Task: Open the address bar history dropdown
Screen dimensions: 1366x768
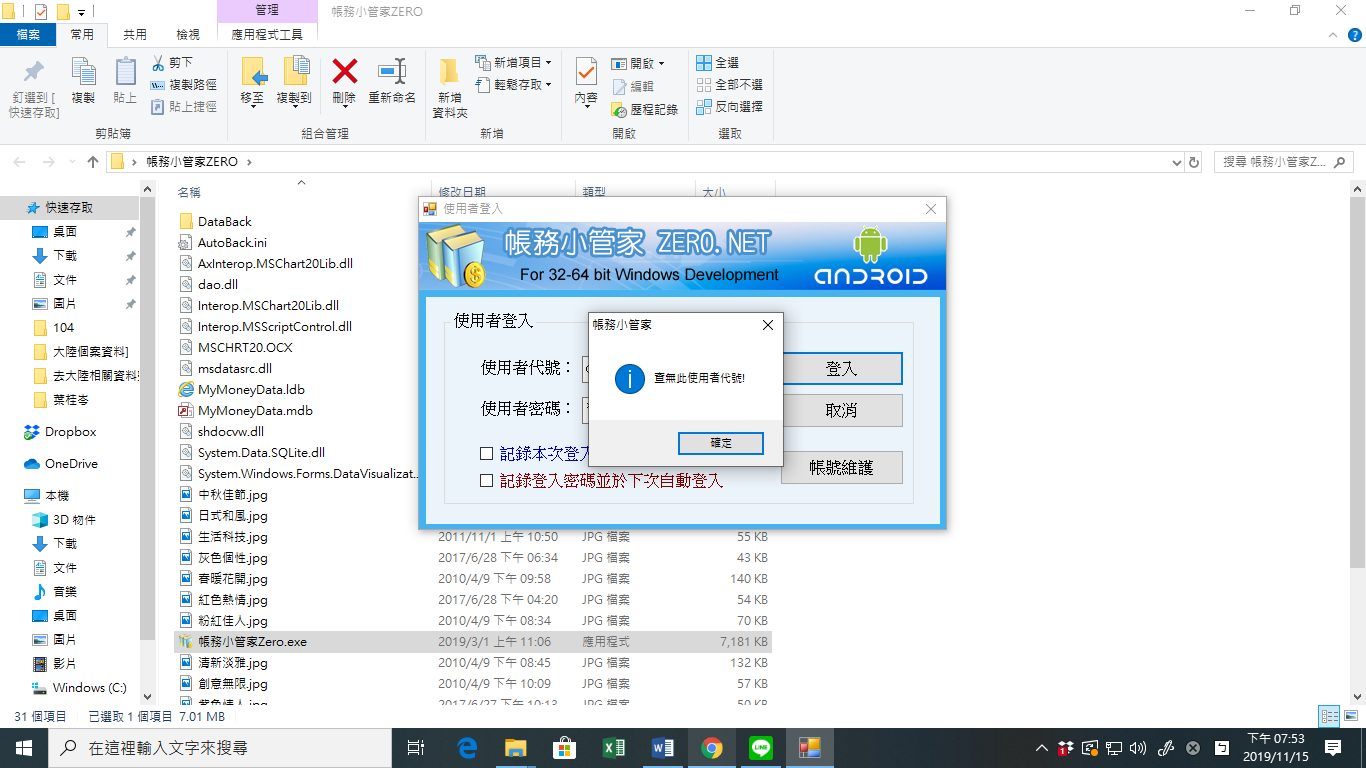Action: (1177, 162)
